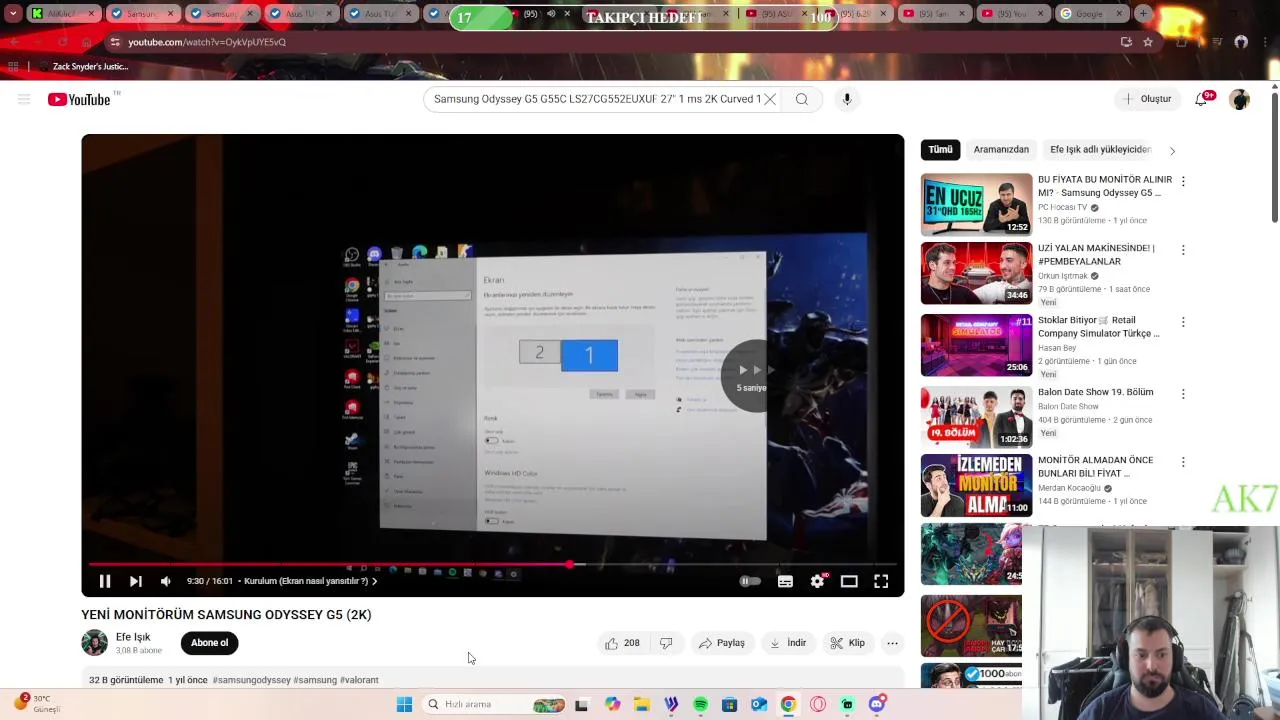Click the Paylaş share button

click(722, 643)
